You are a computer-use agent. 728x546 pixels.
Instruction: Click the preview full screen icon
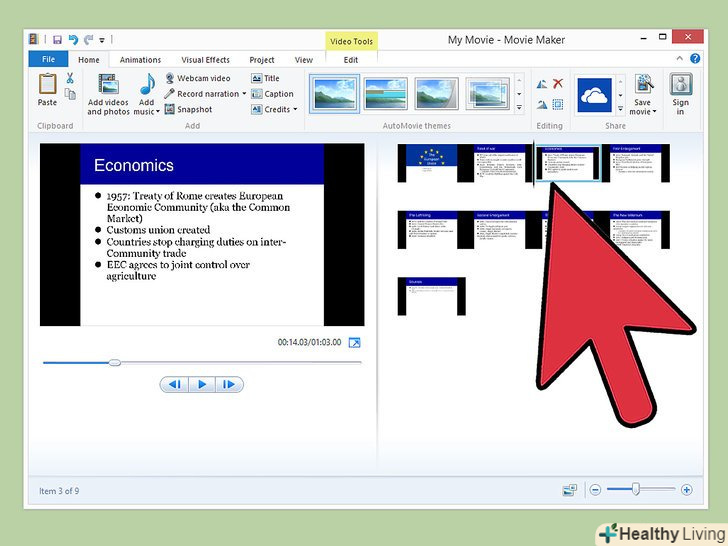(354, 343)
